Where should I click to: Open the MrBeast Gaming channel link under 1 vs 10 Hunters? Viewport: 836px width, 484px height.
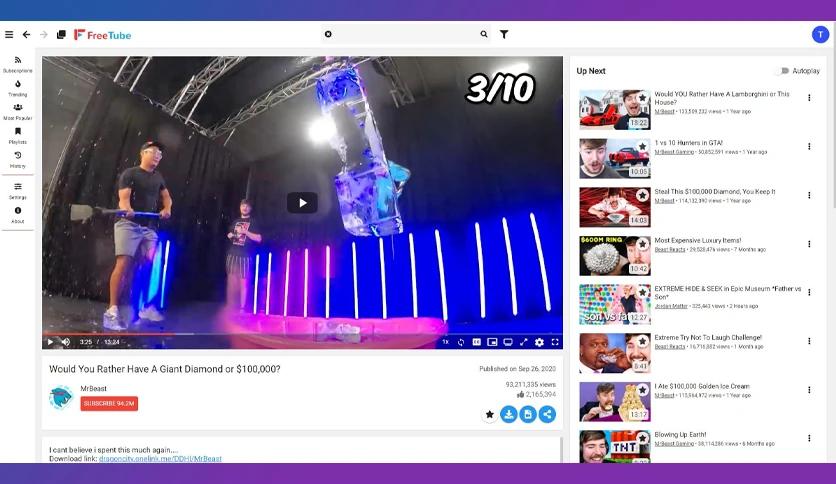[674, 152]
